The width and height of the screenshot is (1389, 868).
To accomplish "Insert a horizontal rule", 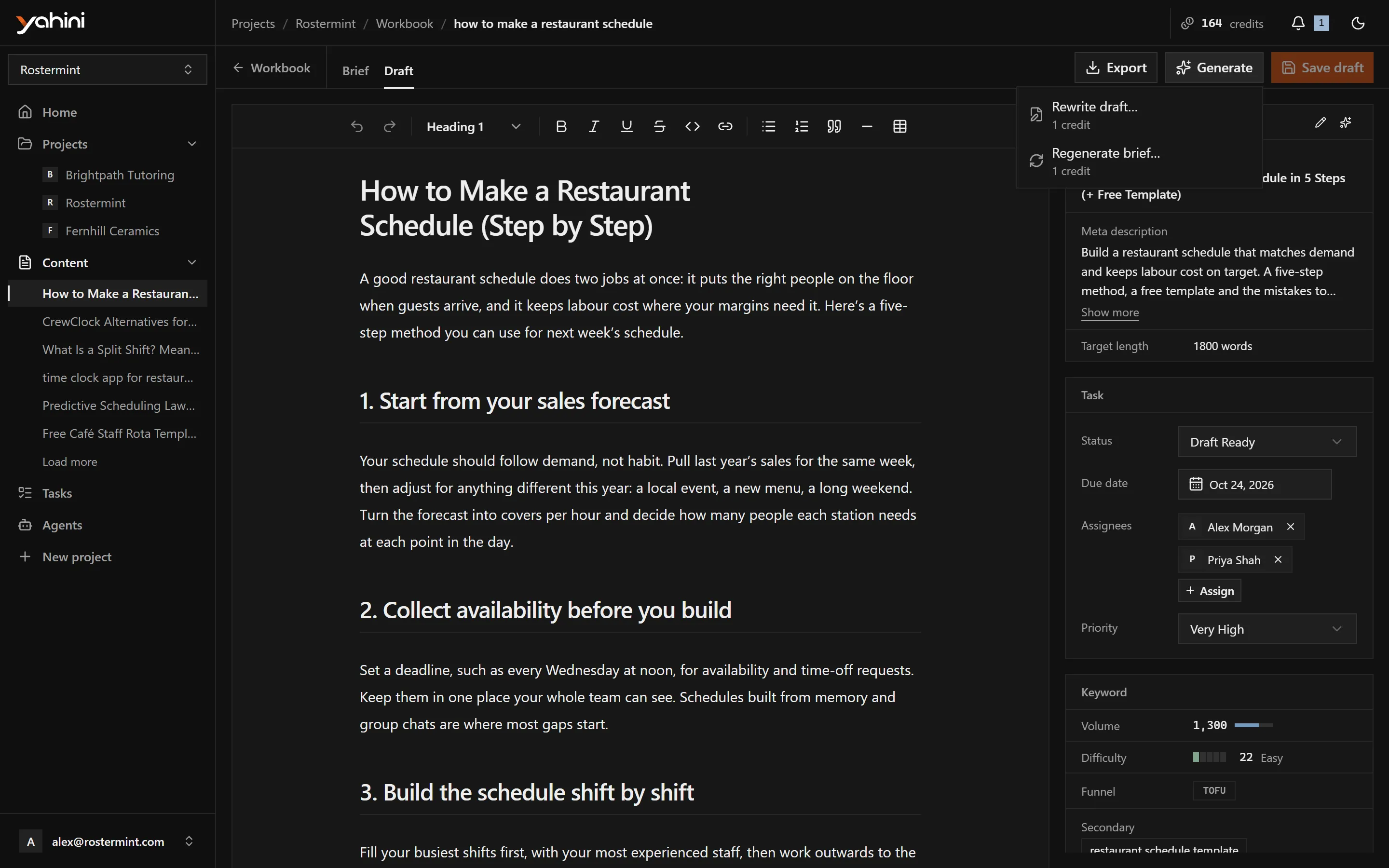I will [867, 126].
